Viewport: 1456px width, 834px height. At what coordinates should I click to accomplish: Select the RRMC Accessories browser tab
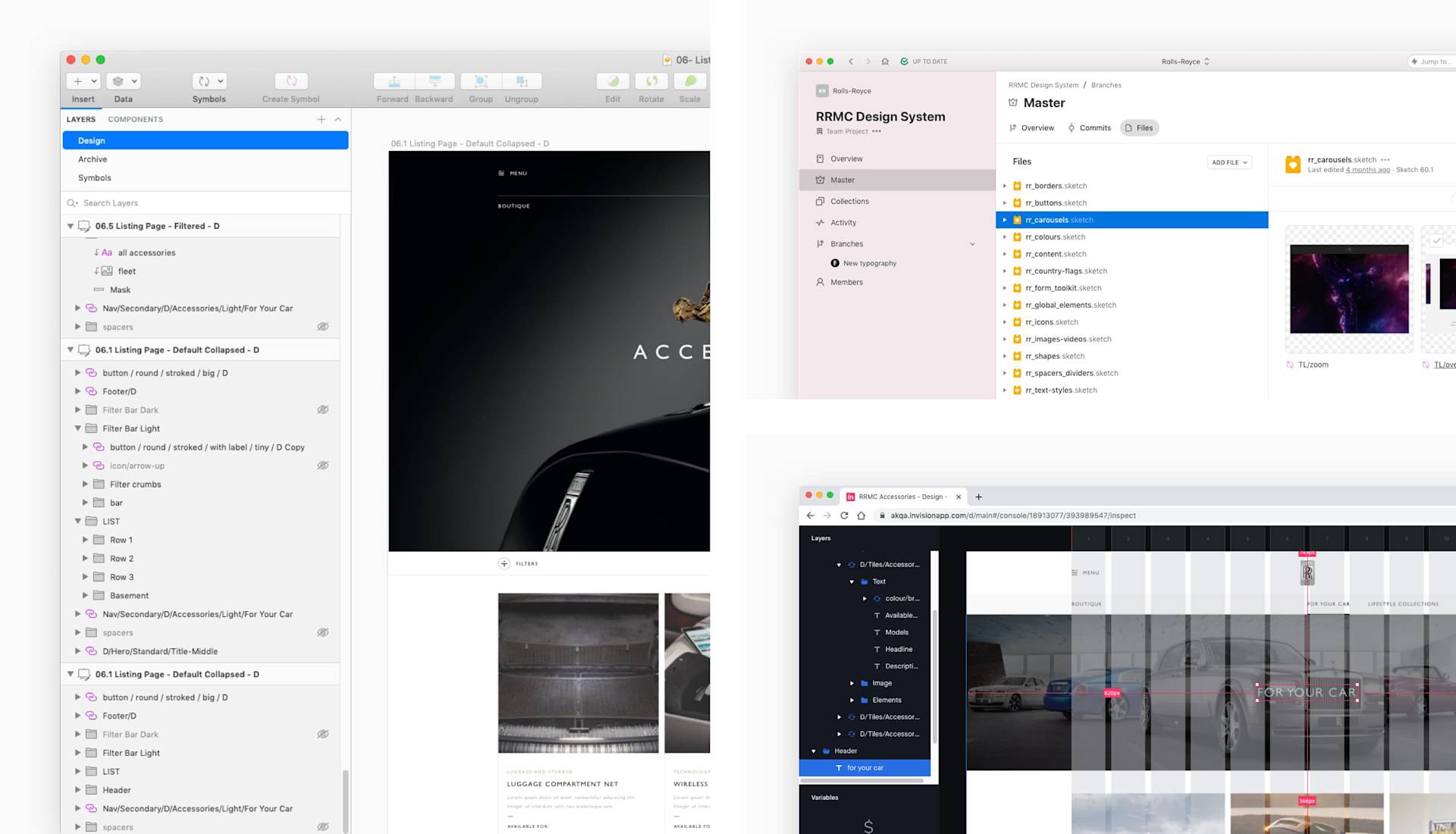click(902, 497)
